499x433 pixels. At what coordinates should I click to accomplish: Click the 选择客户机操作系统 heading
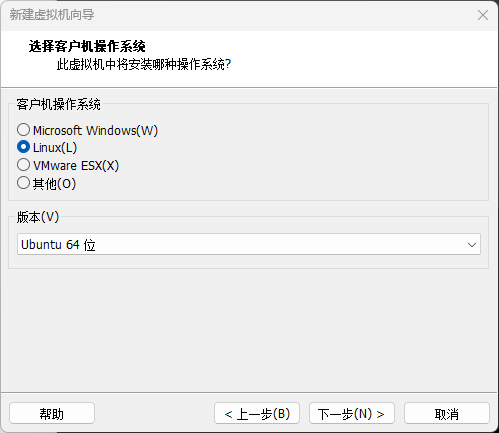click(x=87, y=46)
